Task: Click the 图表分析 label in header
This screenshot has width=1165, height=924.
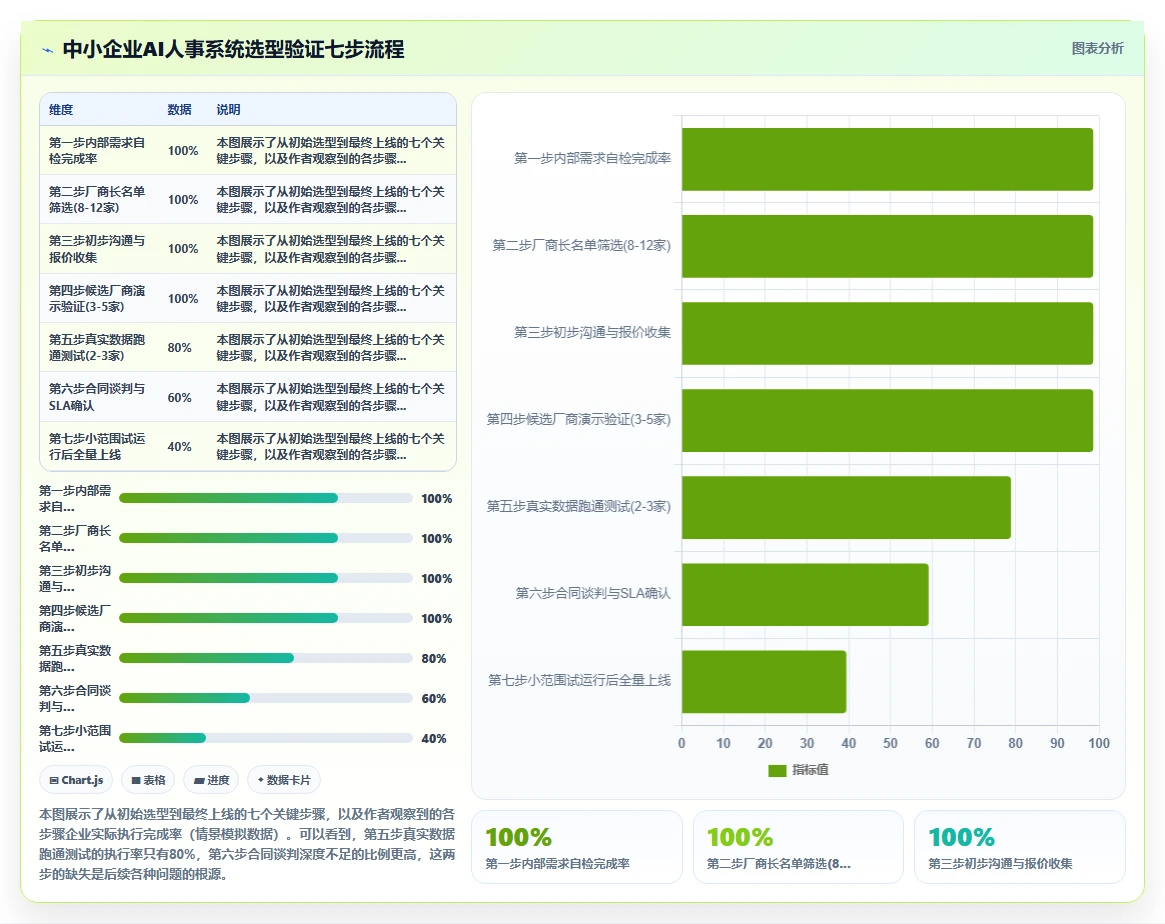Action: click(1097, 48)
